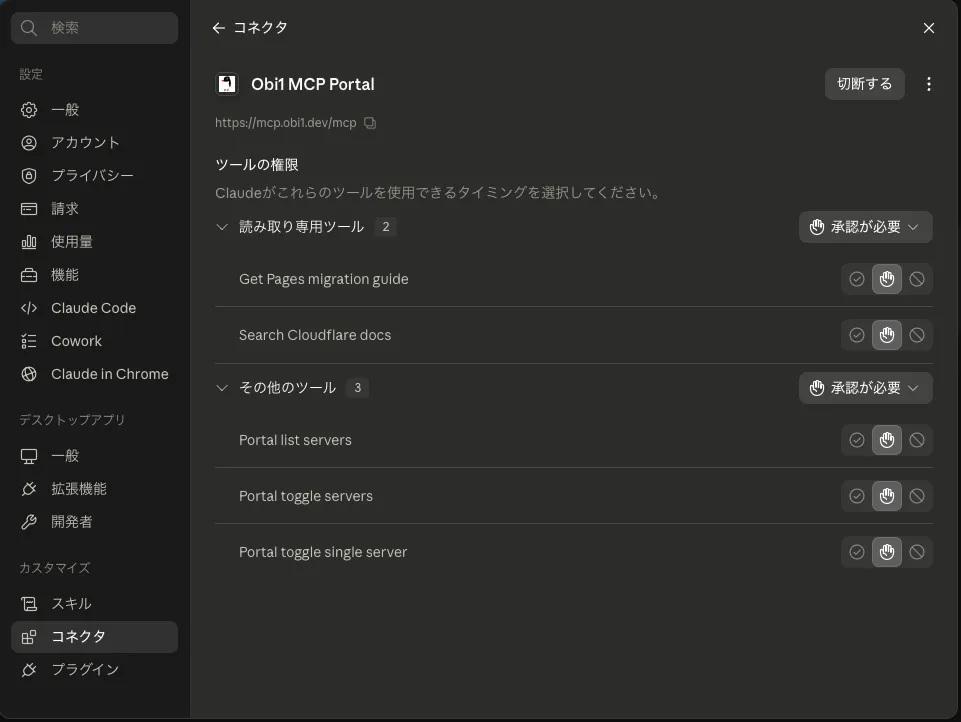The height and width of the screenshot is (722, 961).
Task: Collapse the その他のツール section chevron
Action: tap(222, 387)
